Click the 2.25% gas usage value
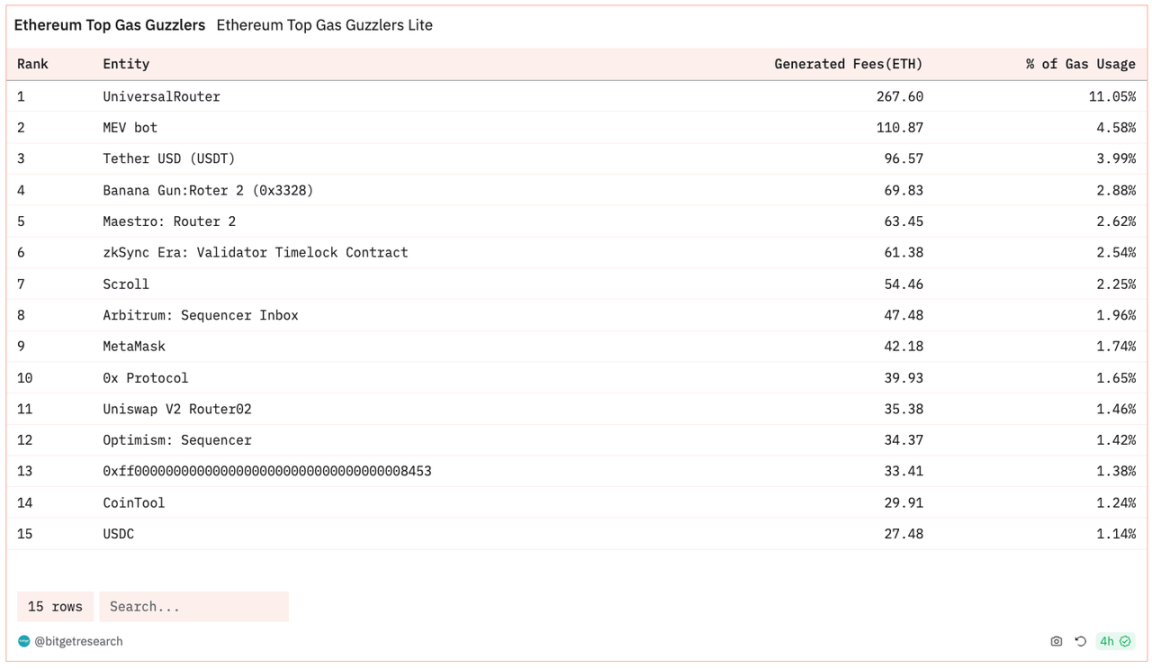The image size is (1152, 669). (1116, 284)
